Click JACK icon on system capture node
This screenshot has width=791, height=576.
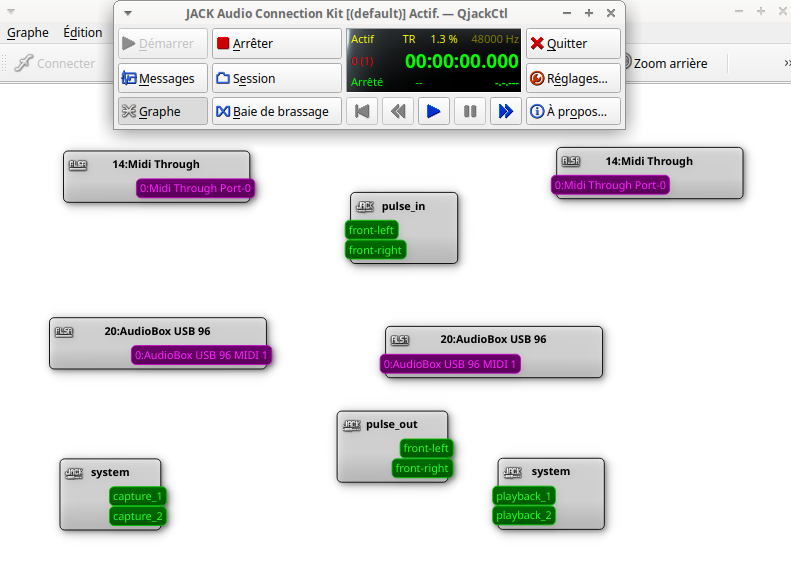(74, 473)
